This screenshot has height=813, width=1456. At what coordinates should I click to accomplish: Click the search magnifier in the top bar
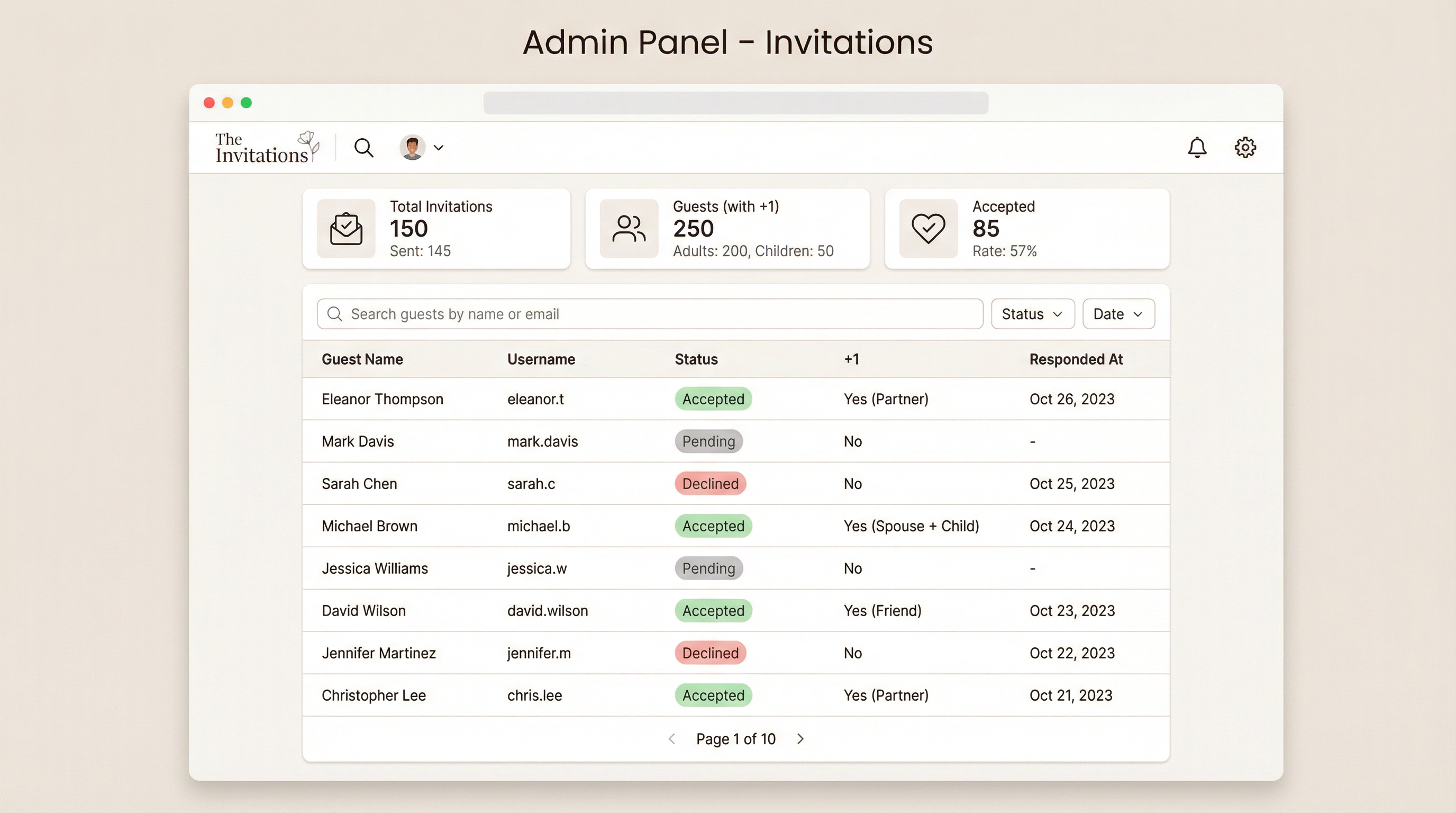(x=364, y=148)
